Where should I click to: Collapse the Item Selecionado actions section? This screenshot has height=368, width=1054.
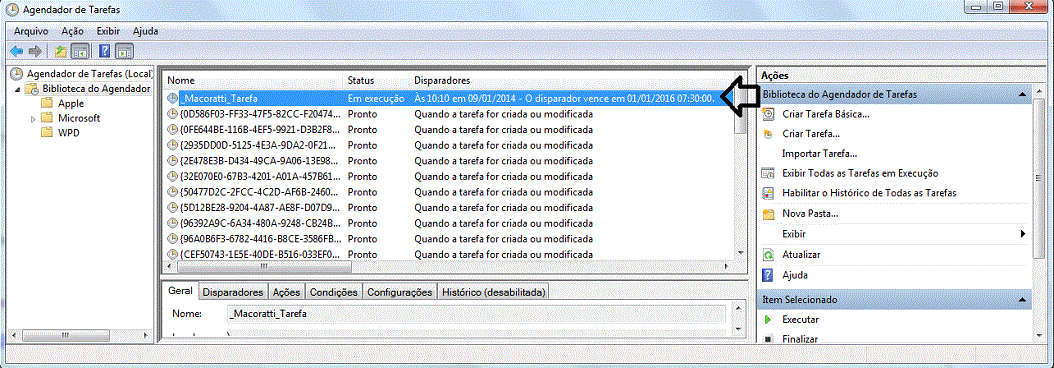pyautogui.click(x=1022, y=299)
